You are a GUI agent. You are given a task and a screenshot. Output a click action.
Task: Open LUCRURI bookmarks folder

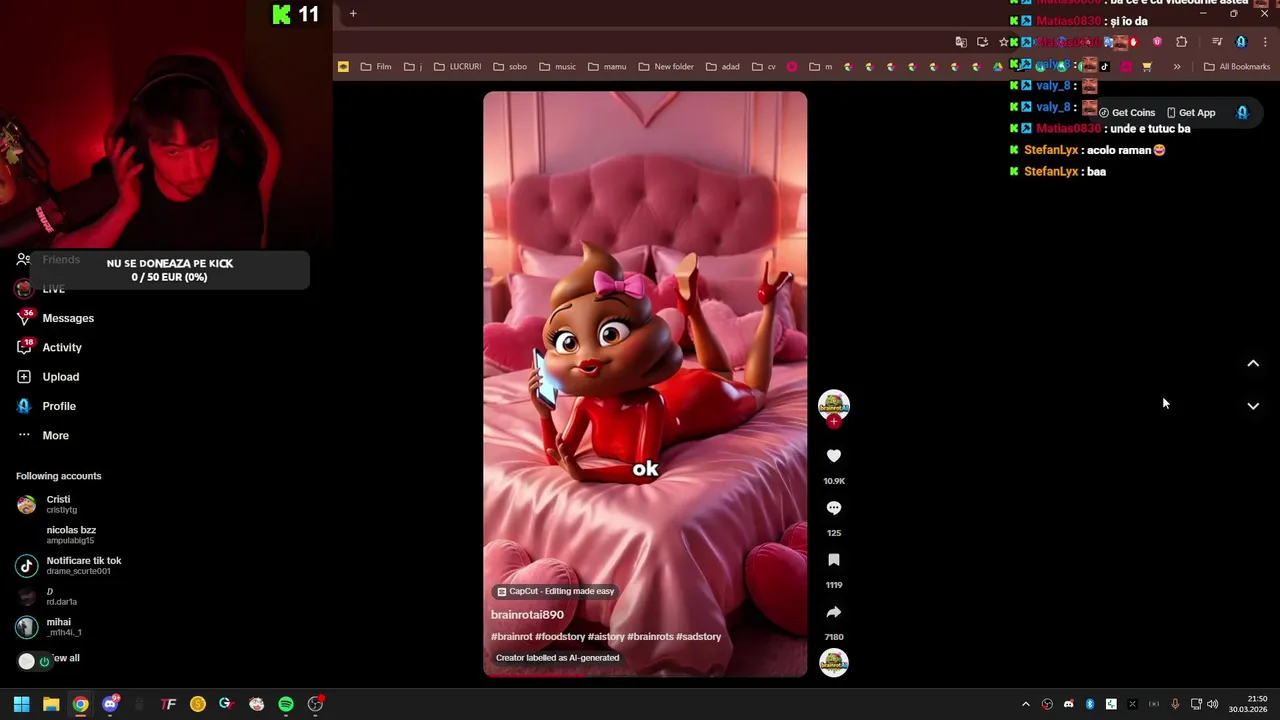click(x=457, y=67)
